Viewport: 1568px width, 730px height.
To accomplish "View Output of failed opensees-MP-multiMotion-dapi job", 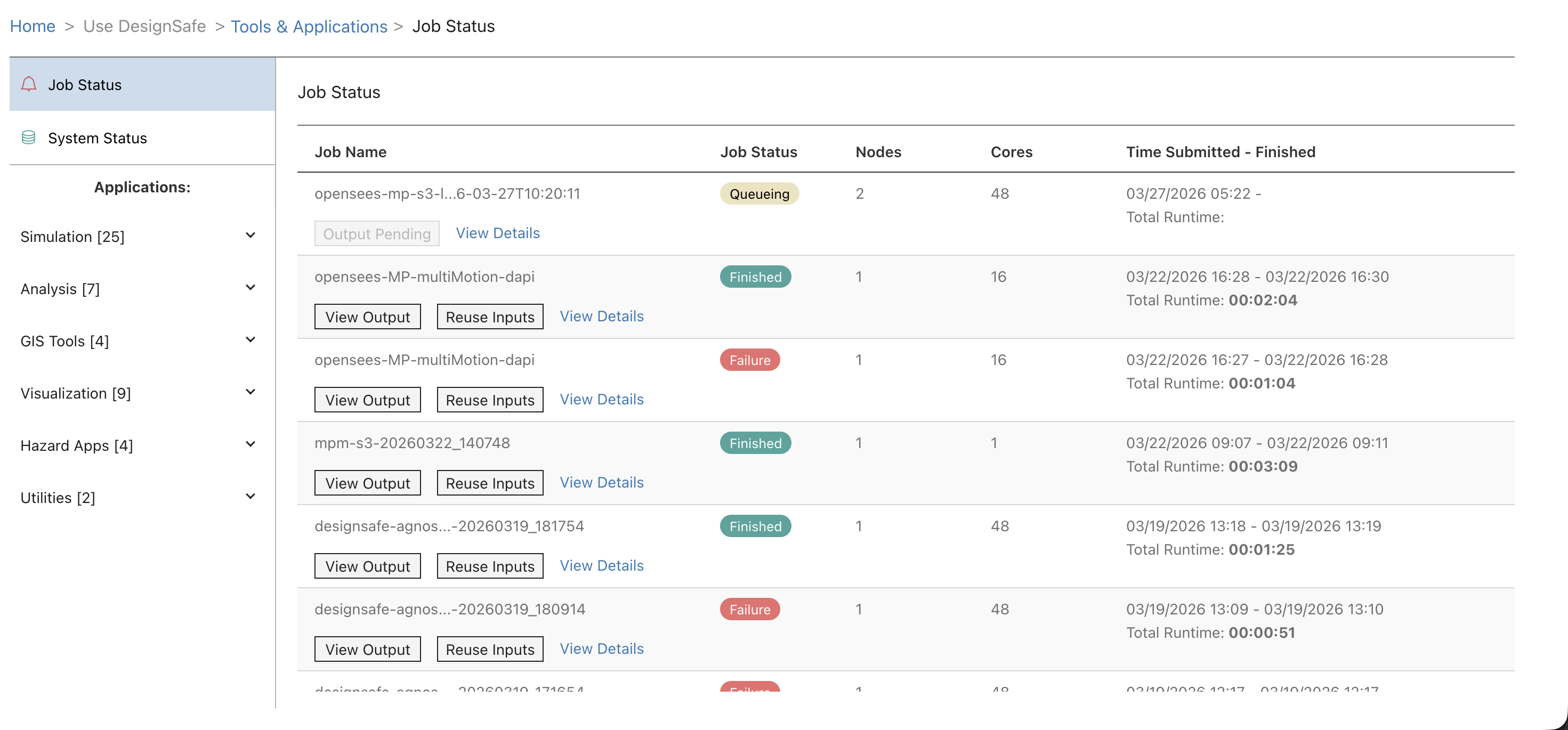I will (368, 400).
